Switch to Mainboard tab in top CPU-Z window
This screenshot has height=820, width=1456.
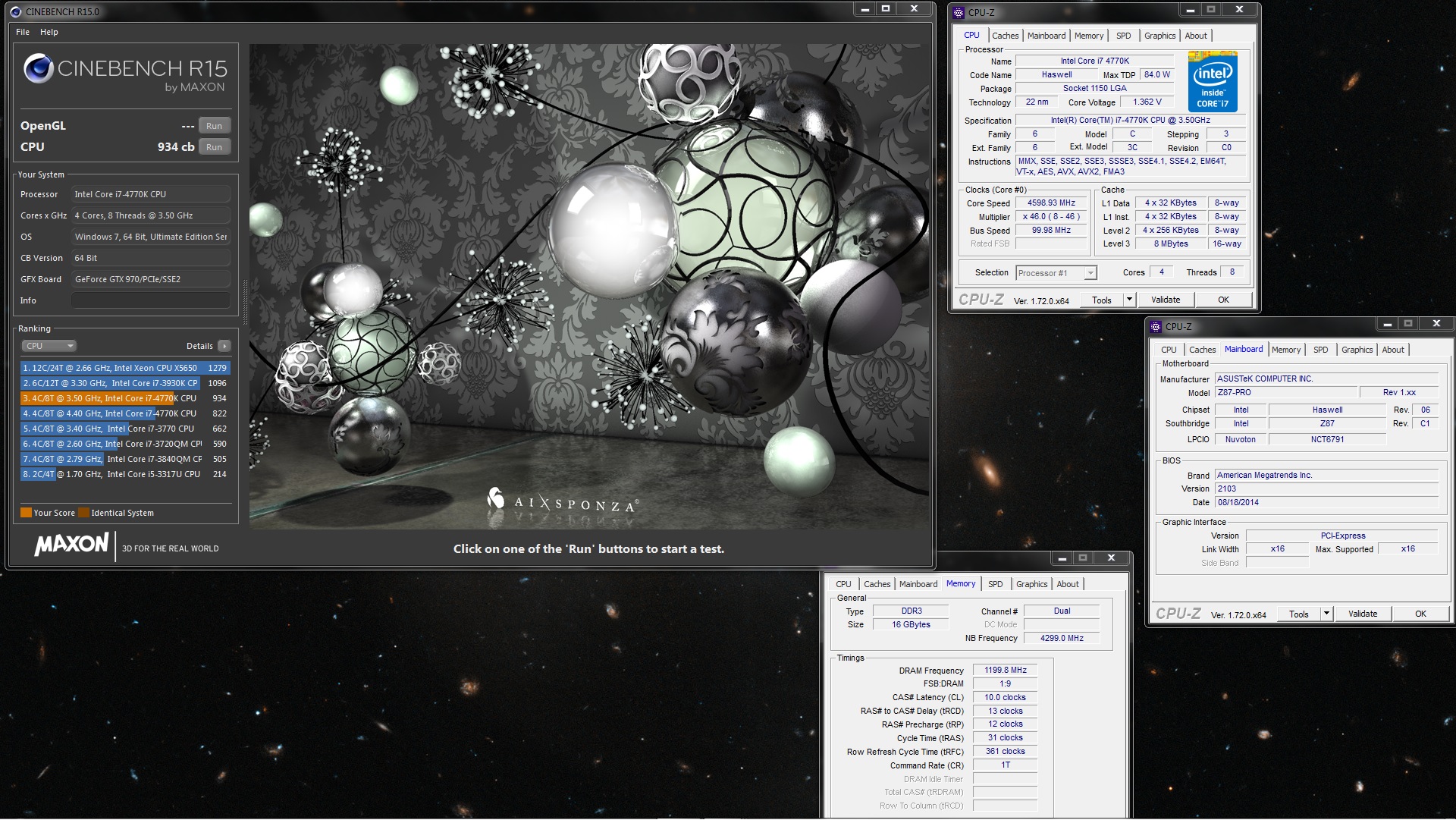[1046, 36]
